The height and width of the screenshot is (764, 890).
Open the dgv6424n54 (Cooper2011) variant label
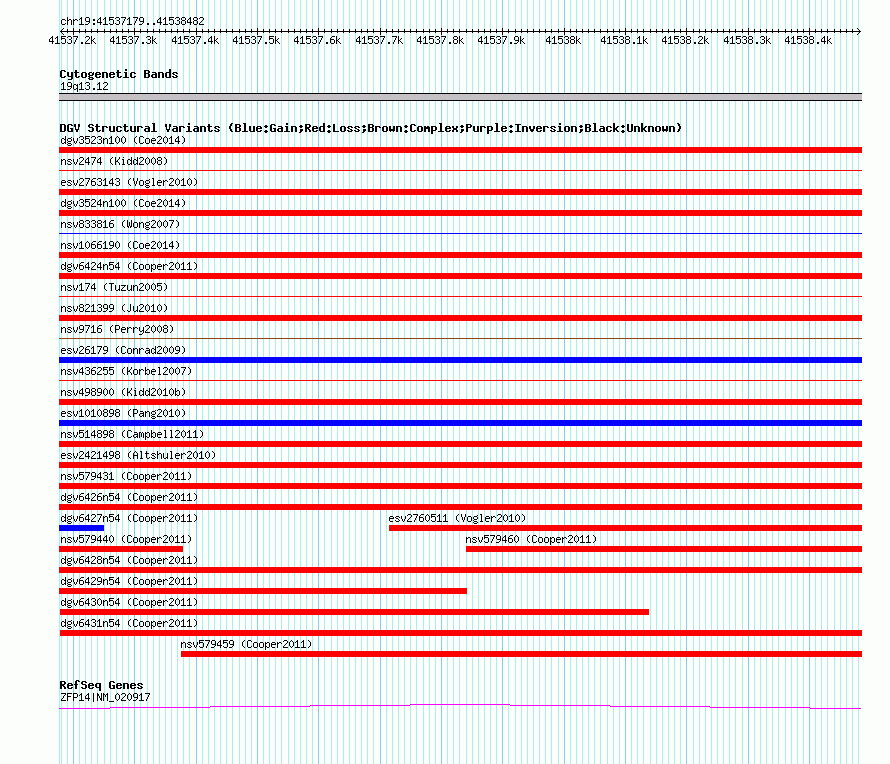pyautogui.click(x=129, y=266)
